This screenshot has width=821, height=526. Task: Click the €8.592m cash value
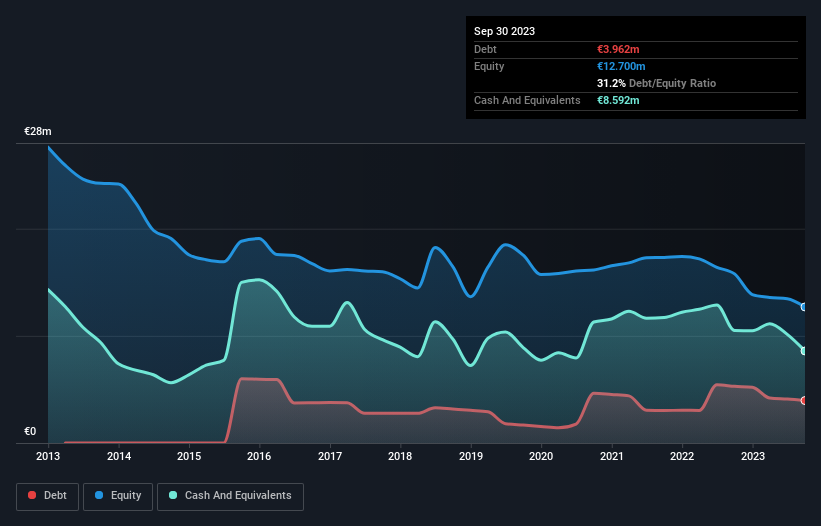[x=618, y=100]
